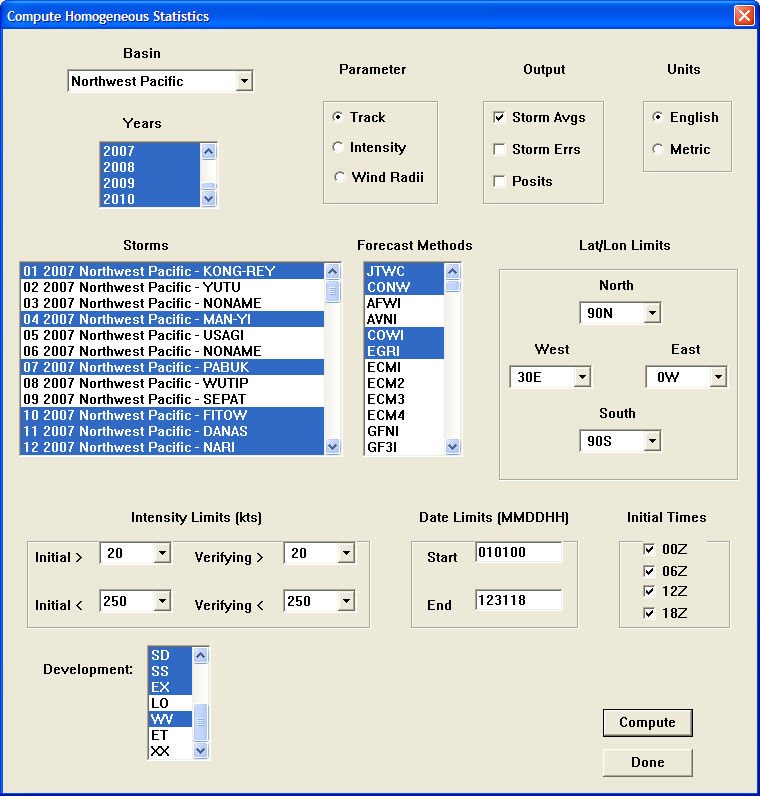This screenshot has height=796, width=760.
Task: Open the East longitude limit dropdown
Action: [x=718, y=377]
